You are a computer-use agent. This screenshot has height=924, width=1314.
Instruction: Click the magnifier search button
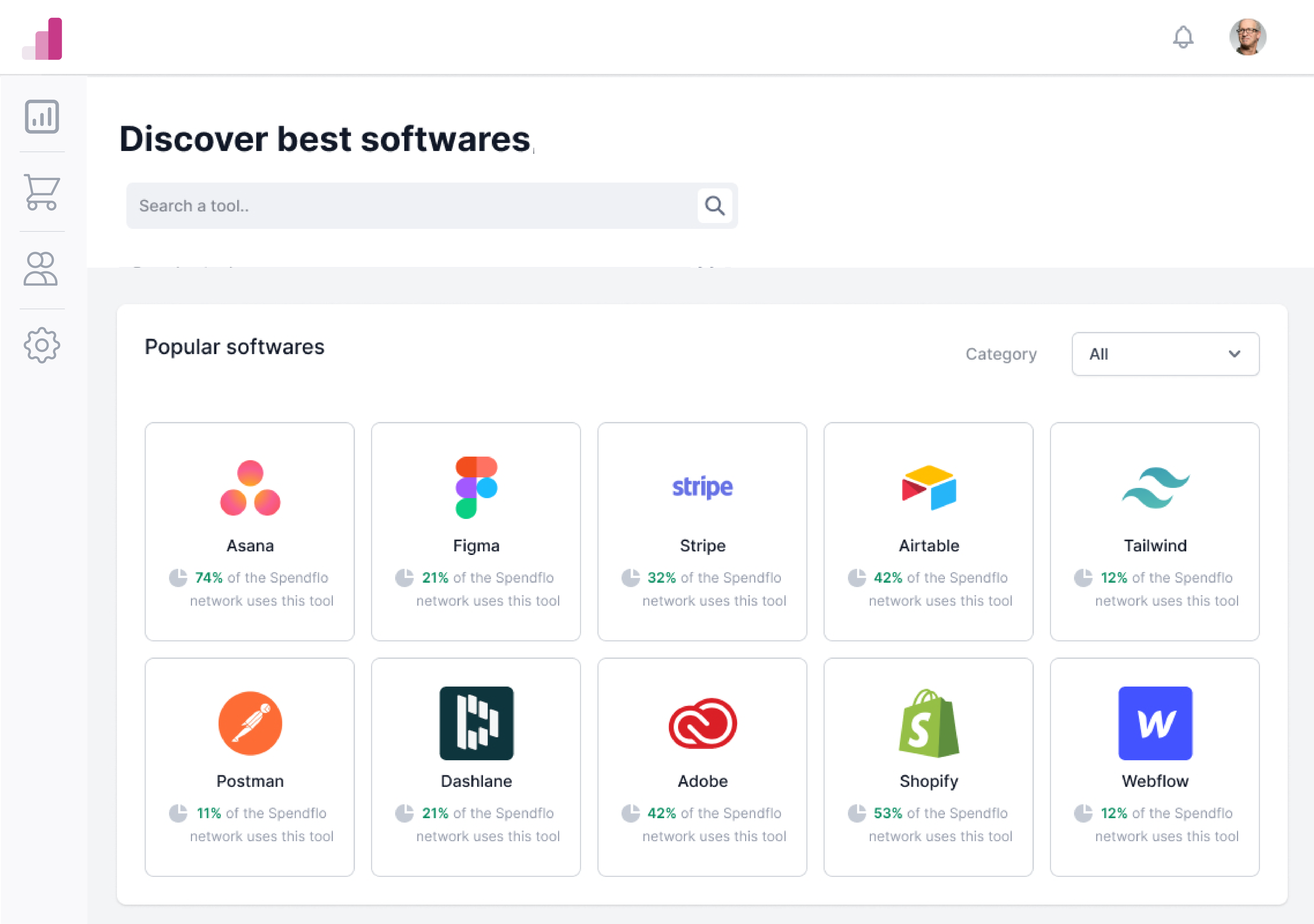(714, 205)
